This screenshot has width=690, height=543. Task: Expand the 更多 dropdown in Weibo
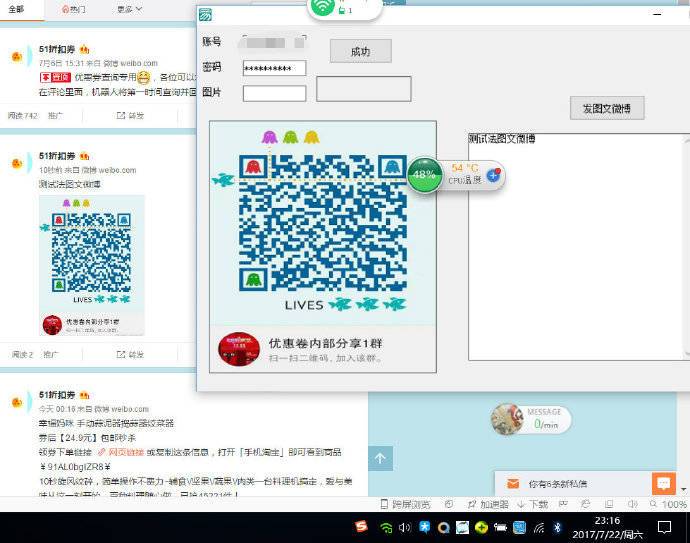[129, 9]
